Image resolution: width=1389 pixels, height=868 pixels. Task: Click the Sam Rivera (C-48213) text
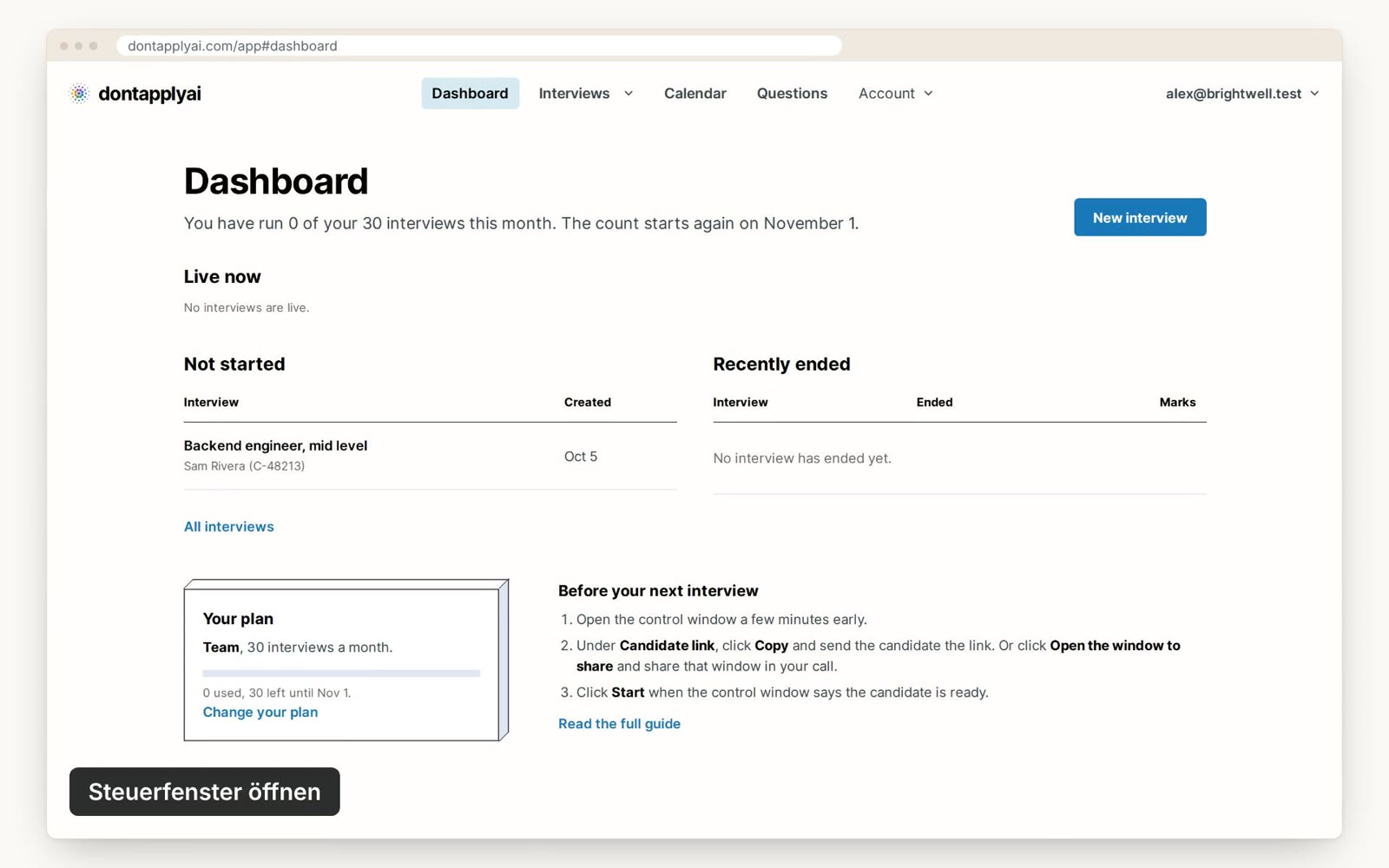click(x=244, y=466)
